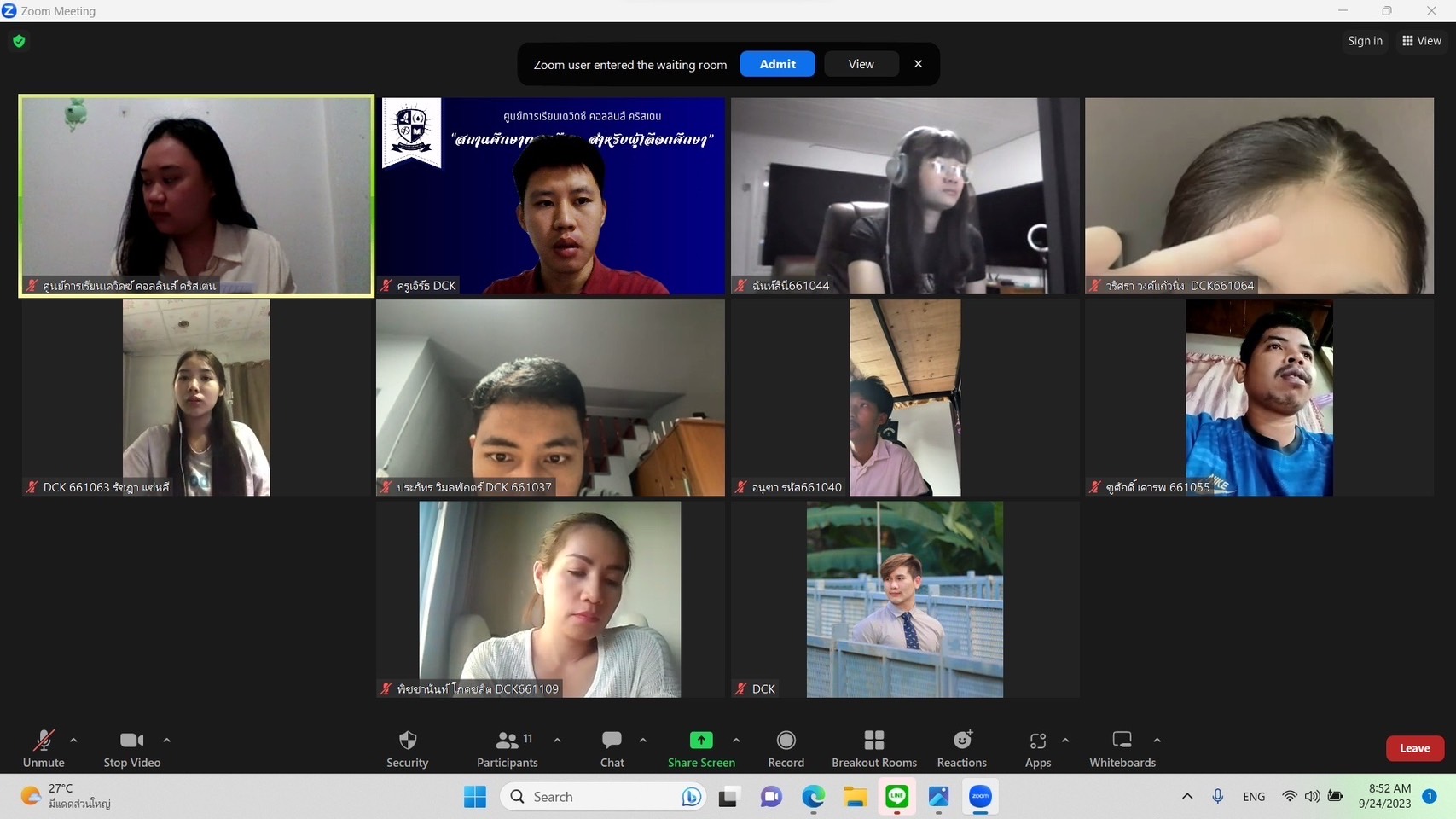Admit the waiting room user

[x=777, y=64]
